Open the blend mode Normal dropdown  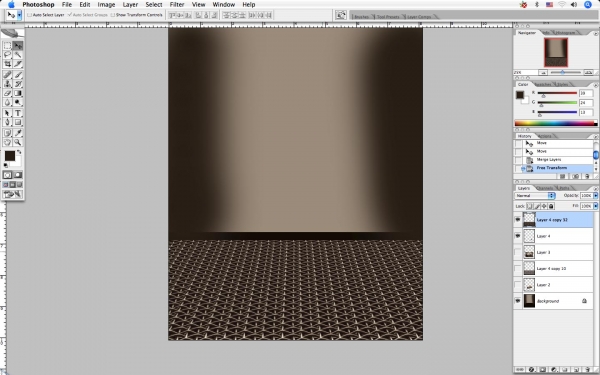click(535, 196)
